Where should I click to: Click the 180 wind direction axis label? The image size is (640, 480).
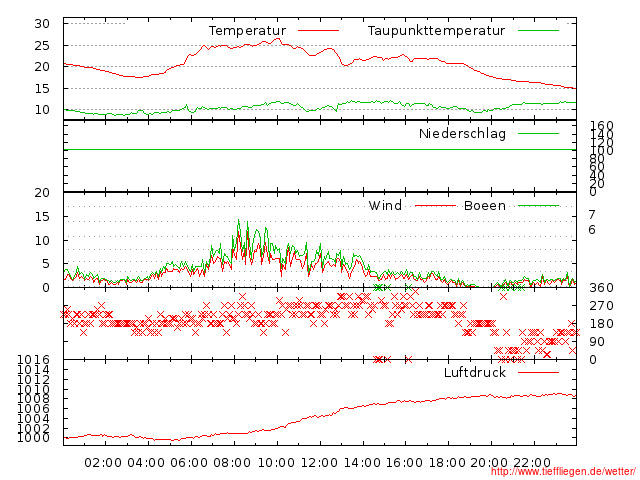pos(601,324)
